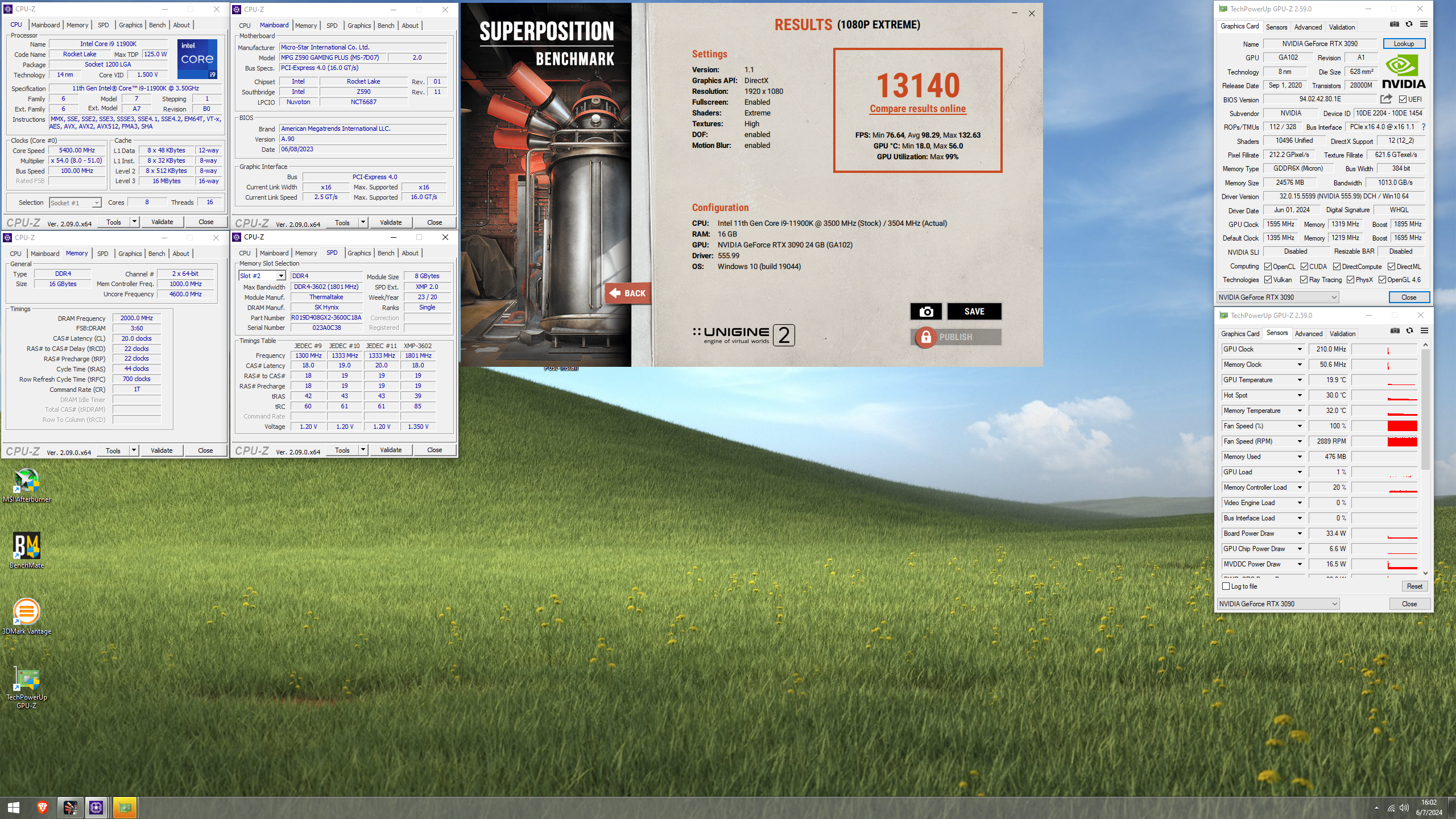Screen dimensions: 1456x819
Task: Open Windows Start menu
Action: click(x=14, y=807)
